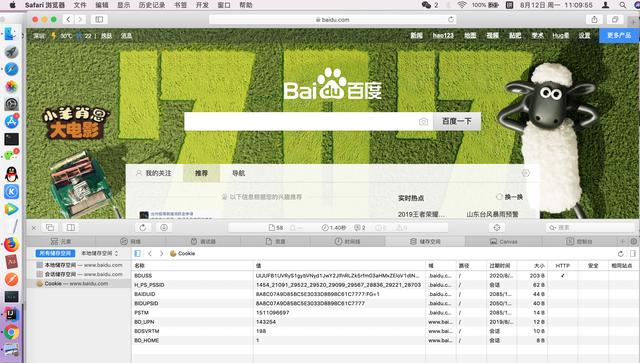Go back in Safari toolbar

pyautogui.click(x=69, y=19)
